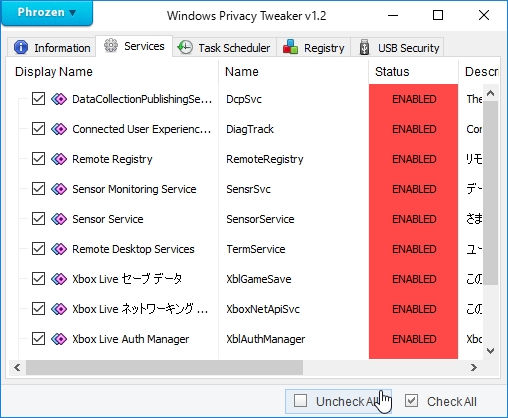Click the icon beside Xbox Live Auth Manager
This screenshot has width=508, height=418.
59,339
